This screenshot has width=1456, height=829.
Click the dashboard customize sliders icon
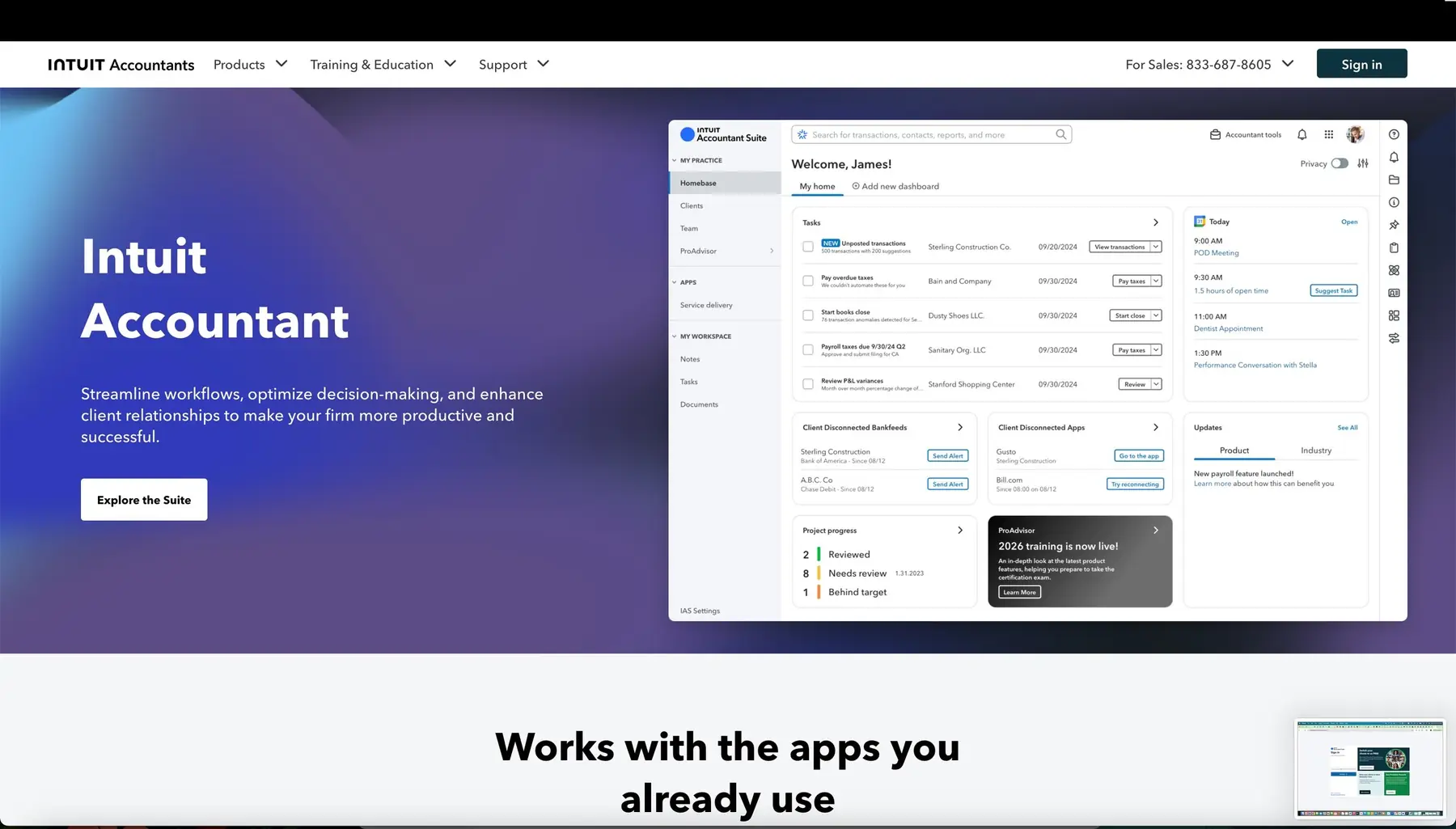pyautogui.click(x=1363, y=163)
